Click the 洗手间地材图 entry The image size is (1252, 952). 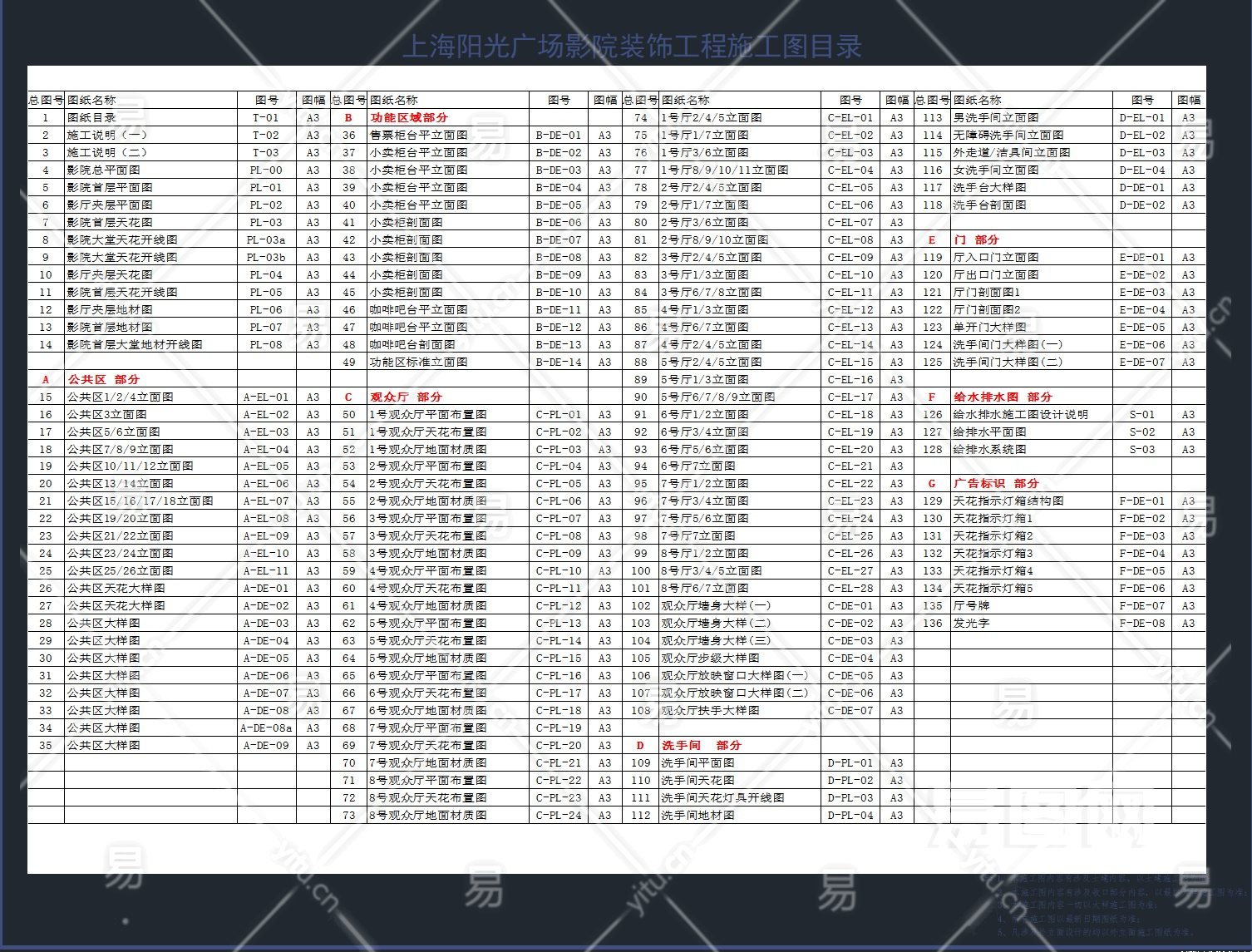click(697, 816)
